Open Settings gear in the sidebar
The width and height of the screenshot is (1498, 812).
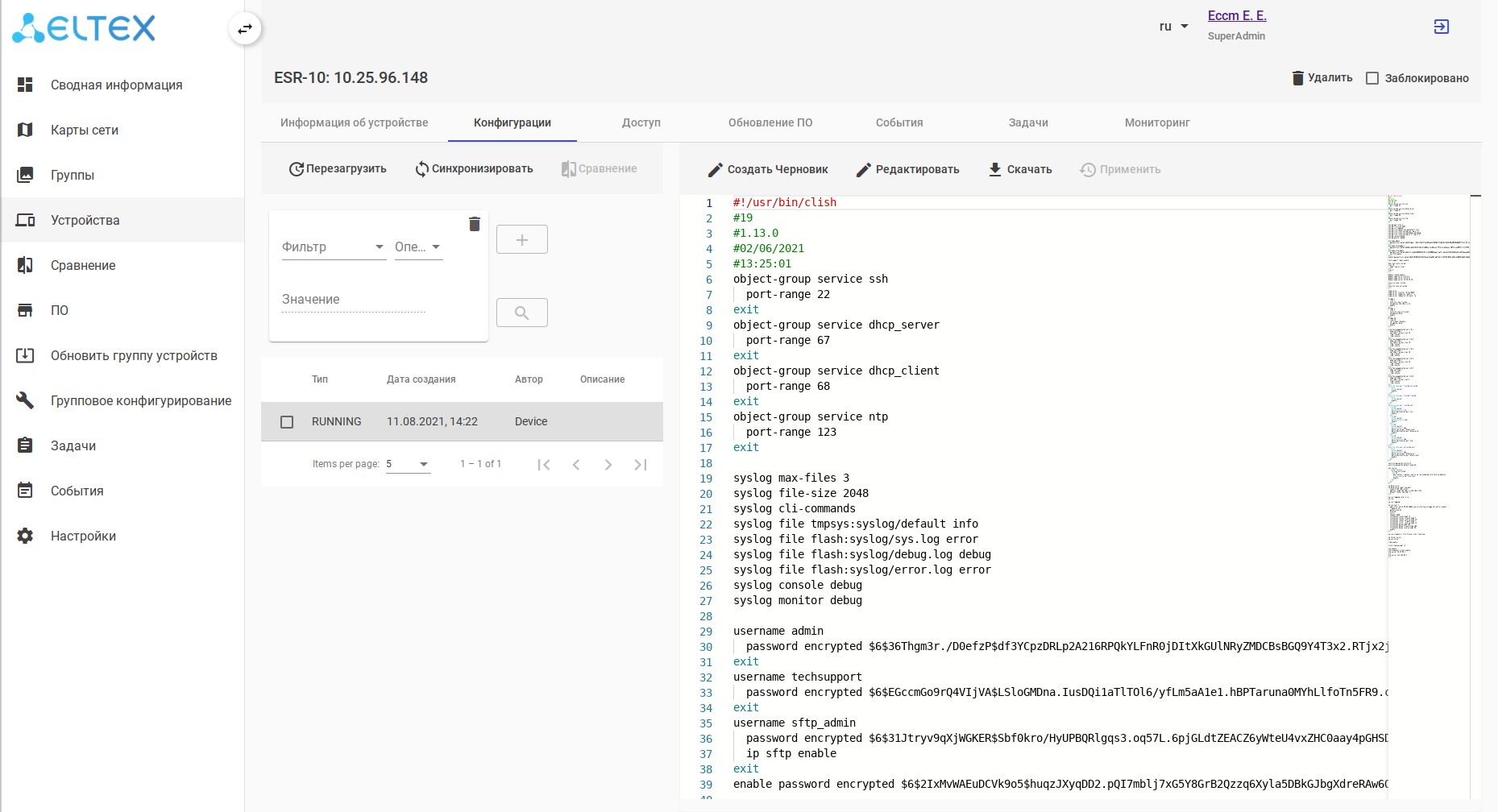(x=26, y=536)
